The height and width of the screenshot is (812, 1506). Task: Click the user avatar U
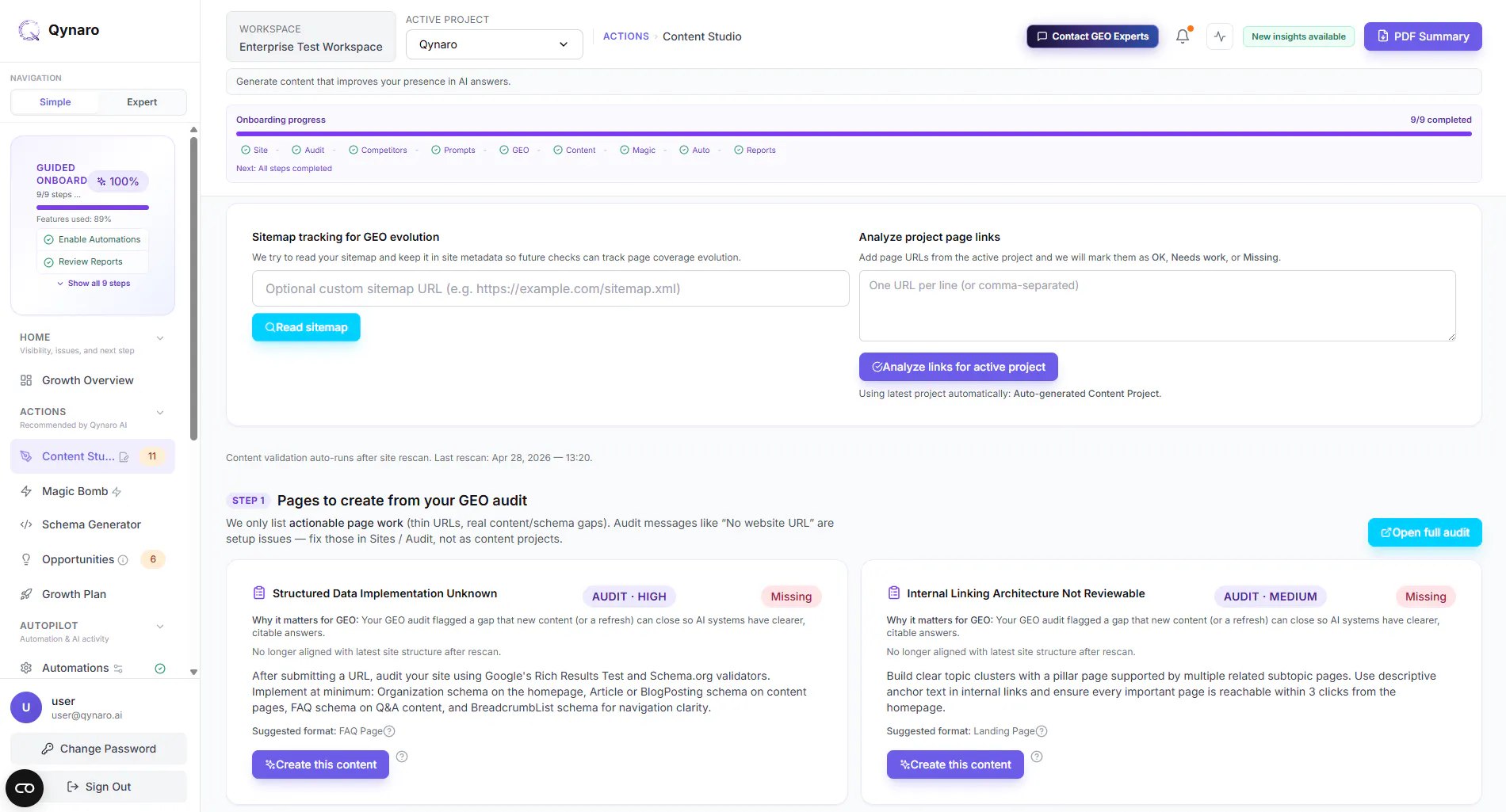coord(26,707)
